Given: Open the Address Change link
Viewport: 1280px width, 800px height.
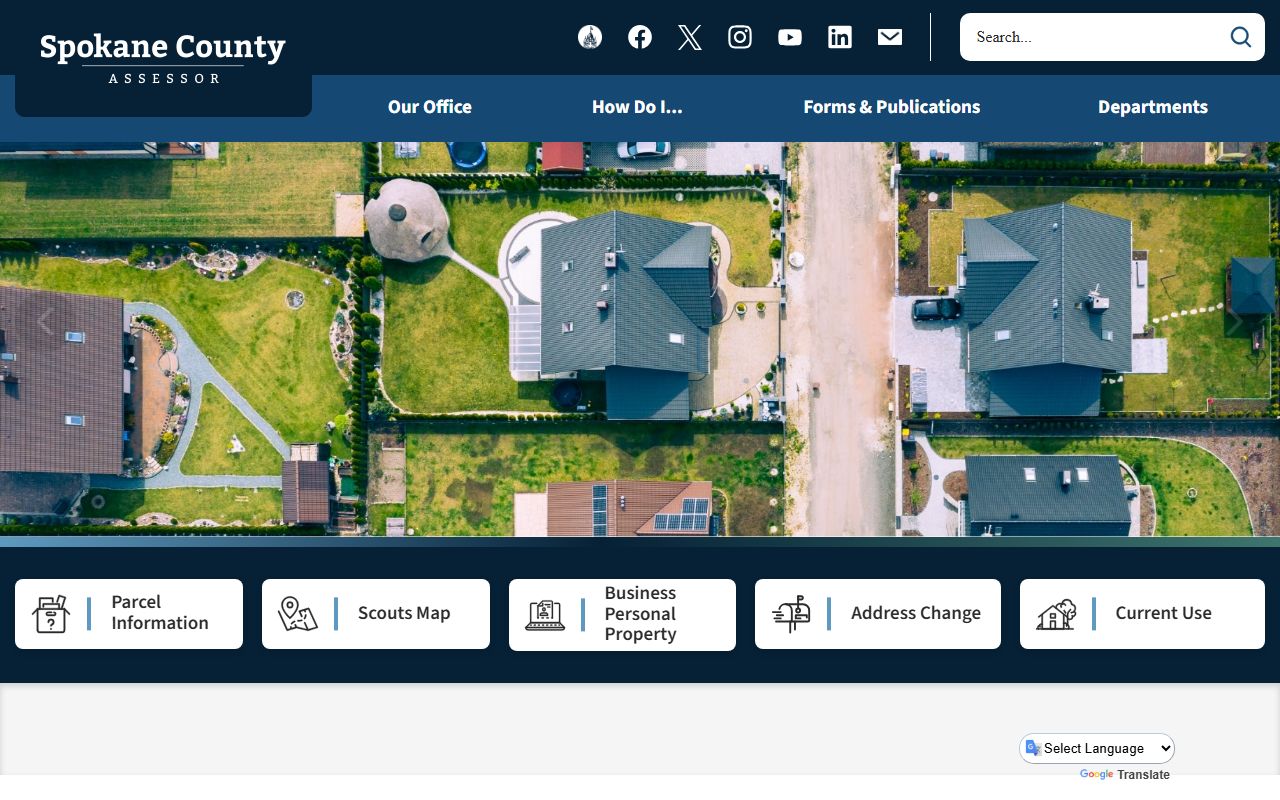Looking at the screenshot, I should [x=878, y=614].
